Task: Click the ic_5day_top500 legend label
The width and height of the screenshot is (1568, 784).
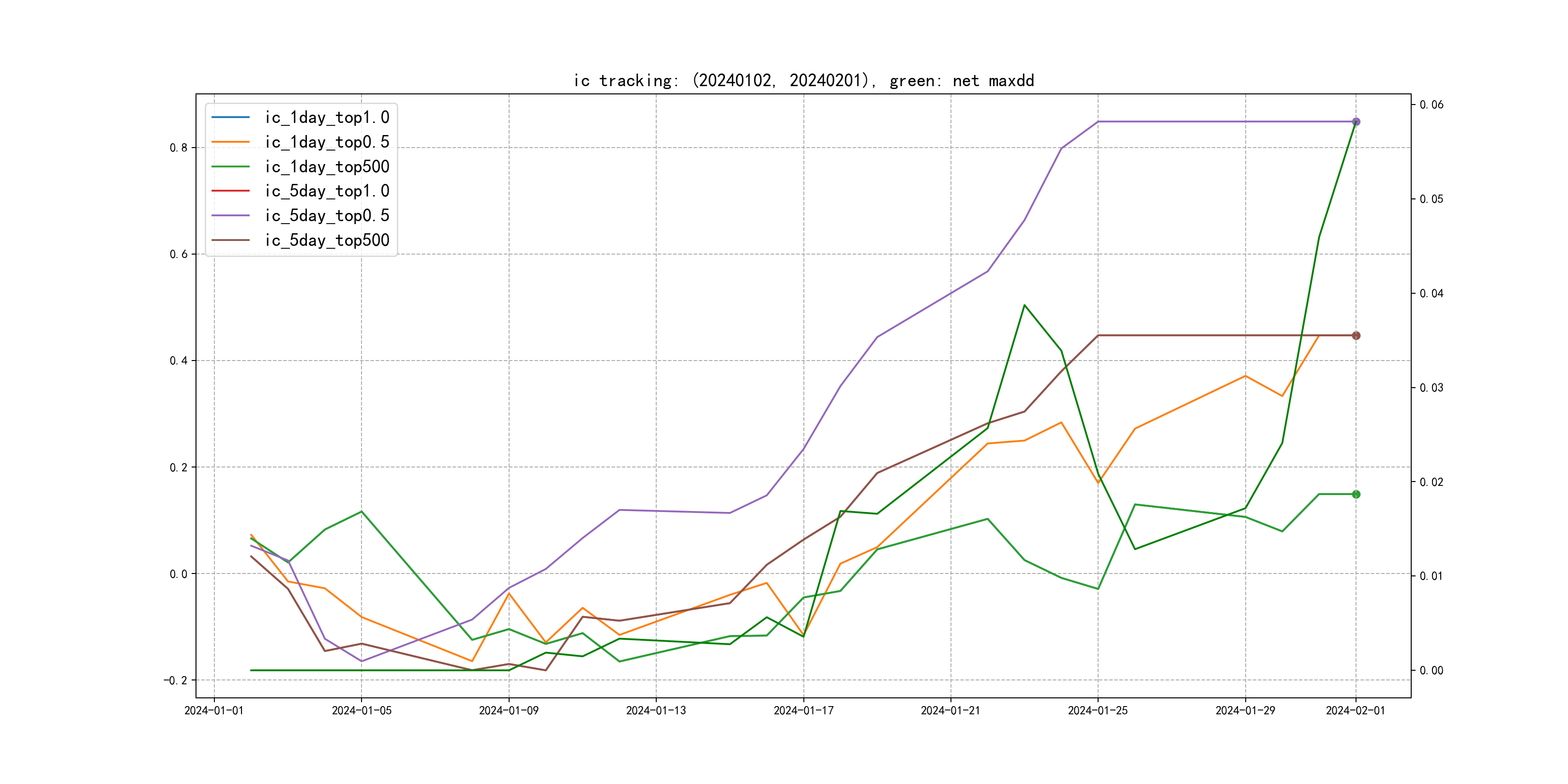Action: coord(327,241)
